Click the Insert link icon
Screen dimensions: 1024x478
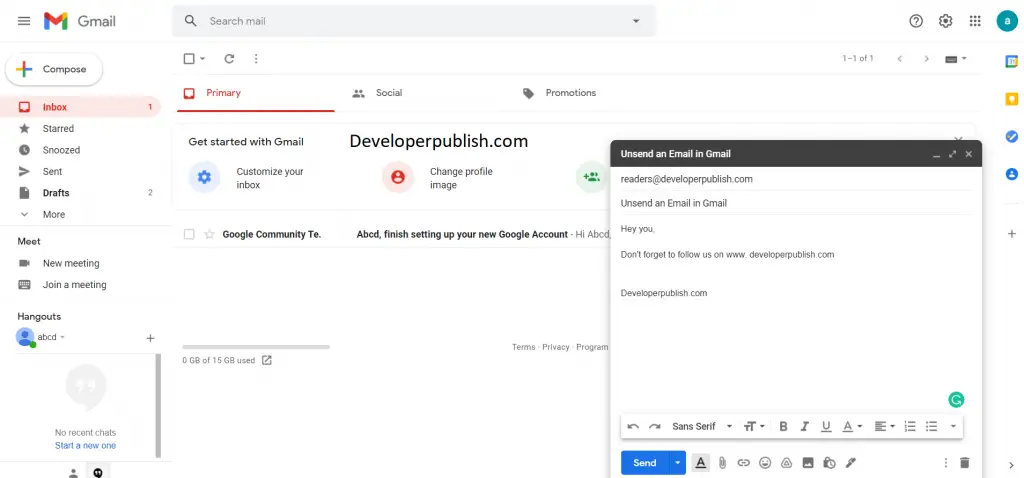coord(743,463)
